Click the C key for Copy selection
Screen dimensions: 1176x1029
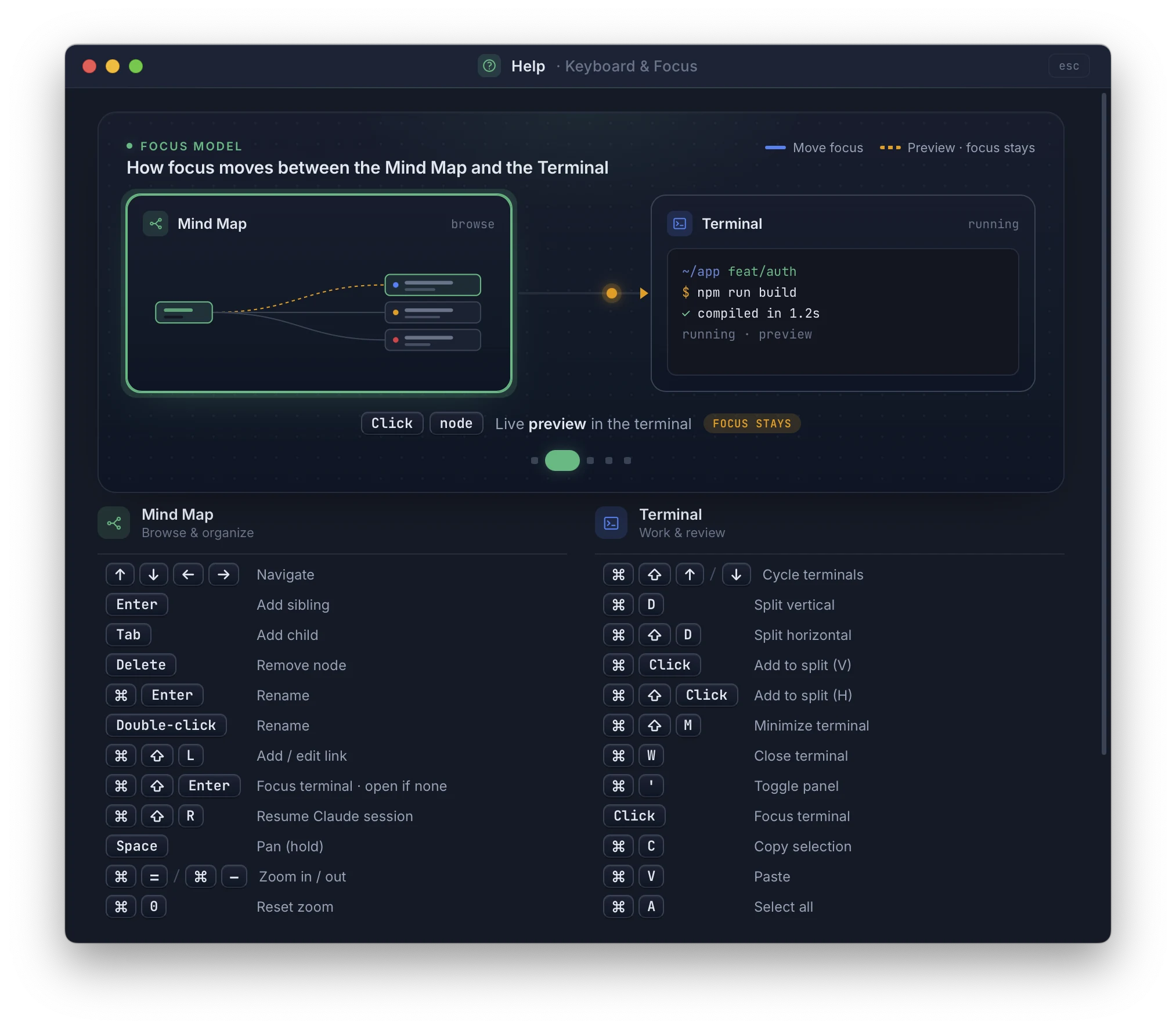tap(651, 846)
